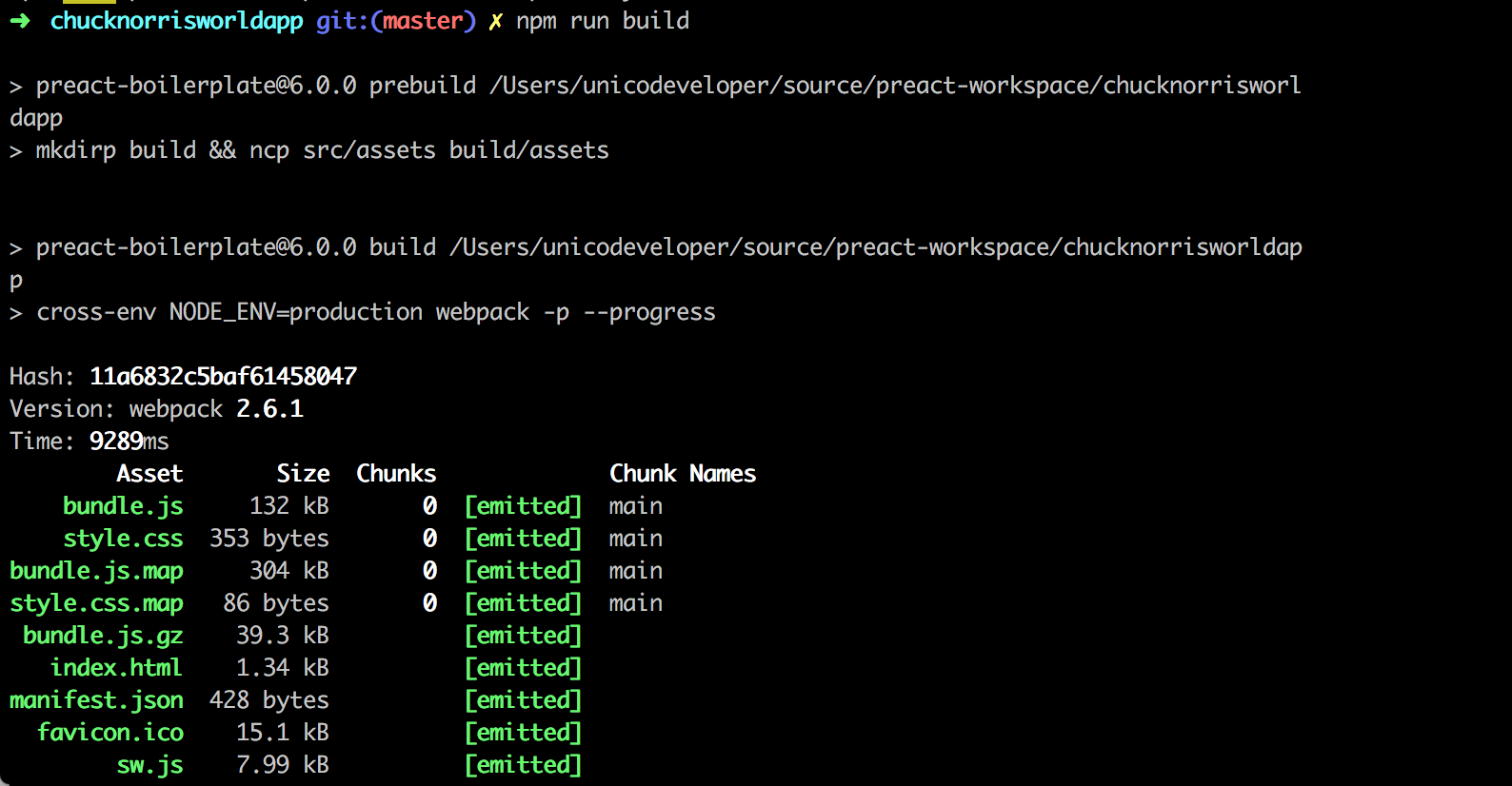
Task: Click the 353 bytes size value
Action: point(269,539)
